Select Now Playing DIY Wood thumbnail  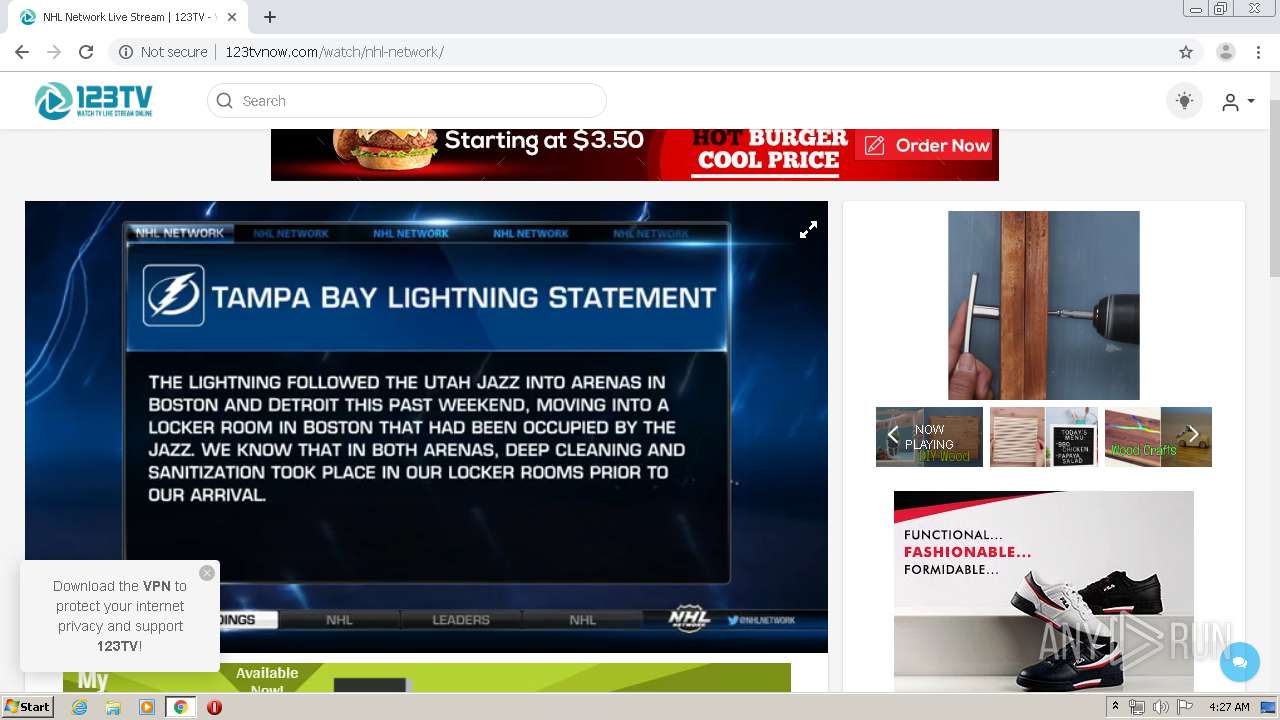[x=929, y=437]
